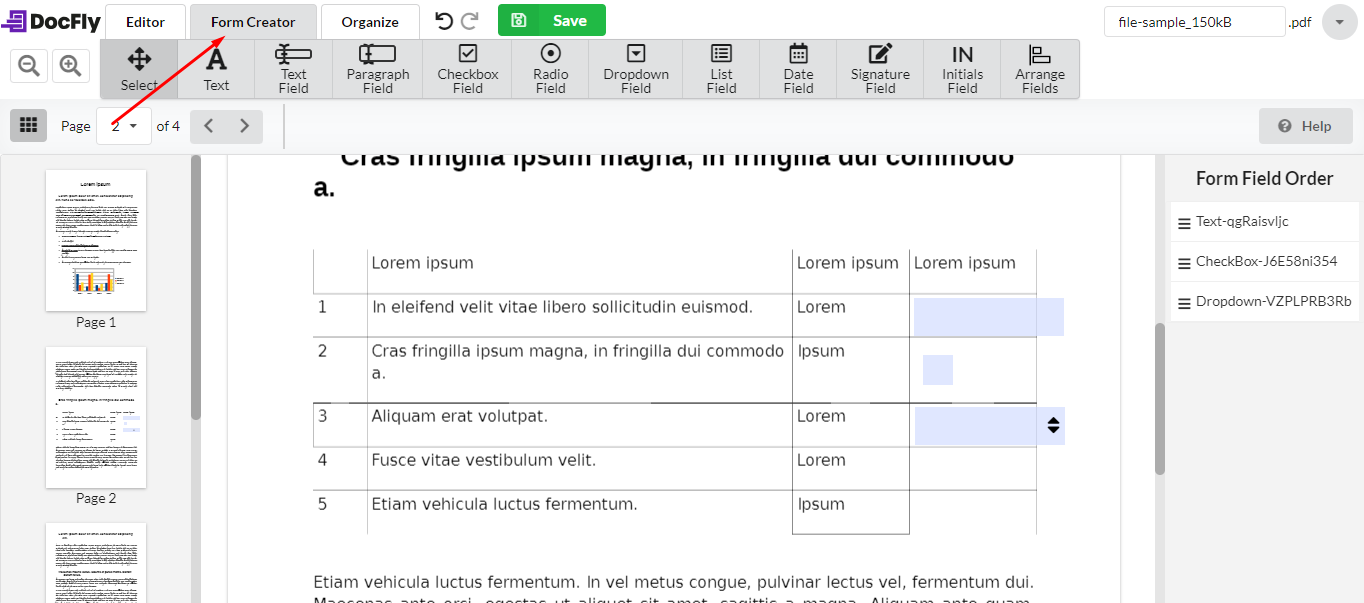This screenshot has width=1364, height=603.
Task: Select the Text tool
Action: click(216, 68)
